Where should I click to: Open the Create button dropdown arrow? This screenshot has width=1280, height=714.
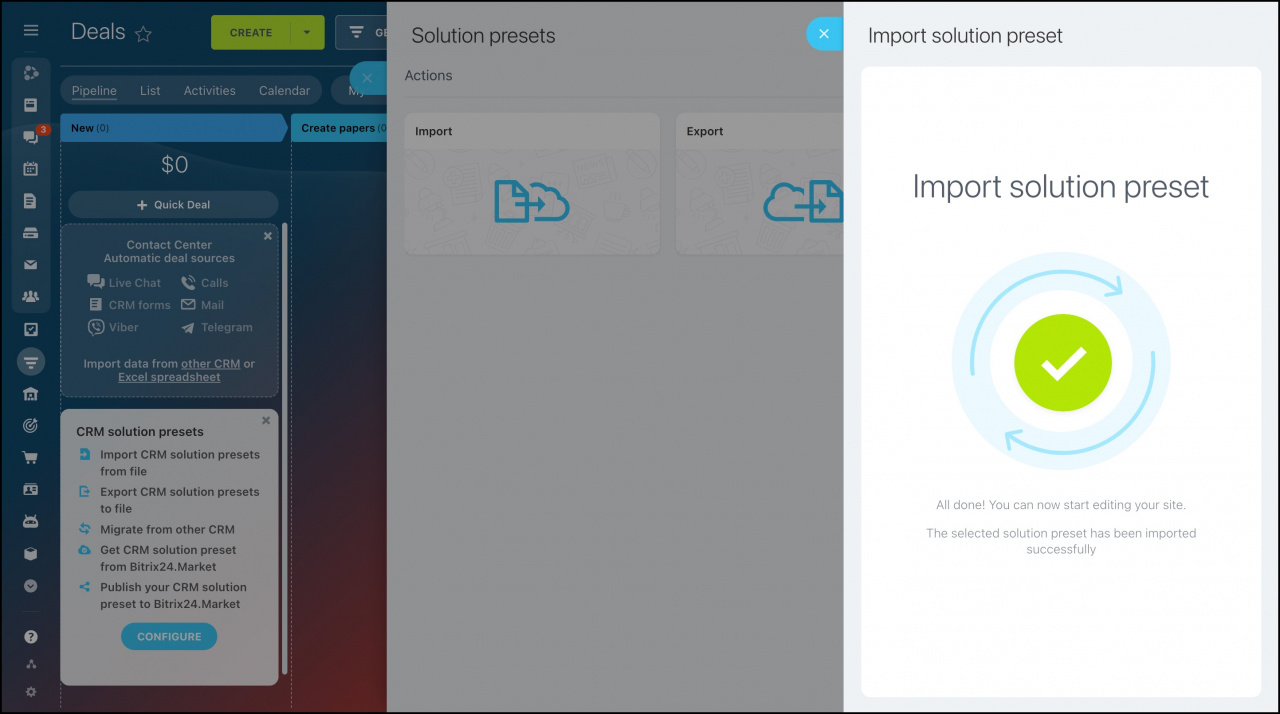[x=307, y=33]
